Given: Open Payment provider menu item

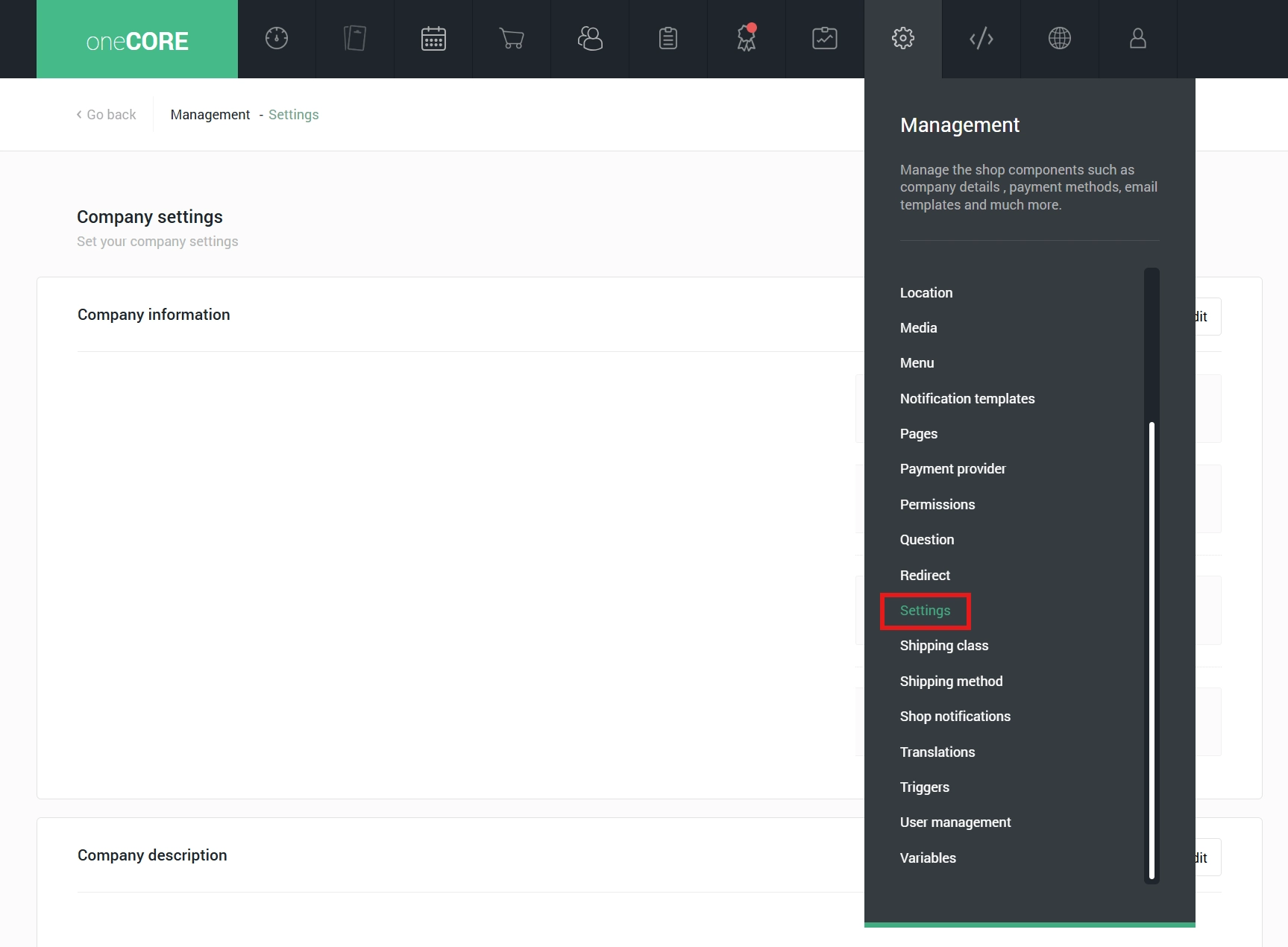Looking at the screenshot, I should coord(952,469).
